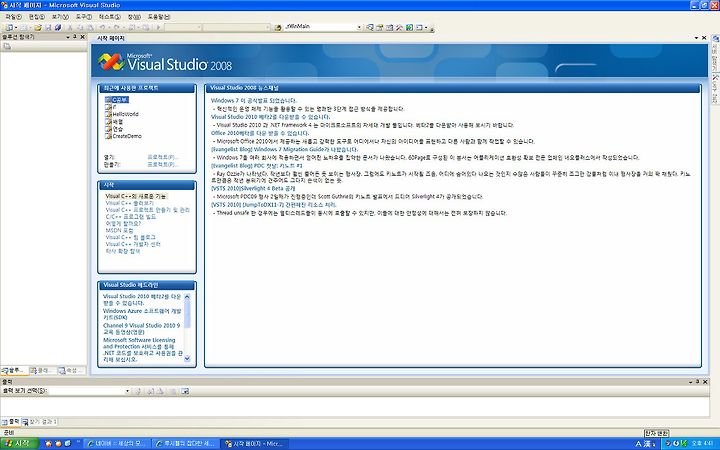
Task: Open the Start Page toolbar icon
Action: coord(409,28)
